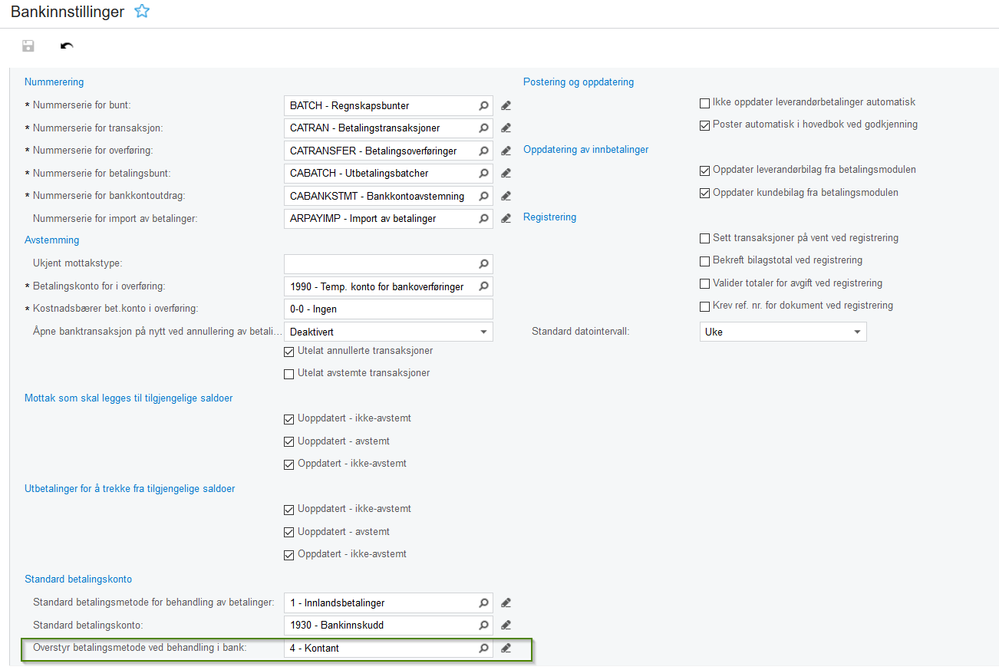Open lookup for Nummerserie for bunt
999x671 pixels.
pos(484,105)
